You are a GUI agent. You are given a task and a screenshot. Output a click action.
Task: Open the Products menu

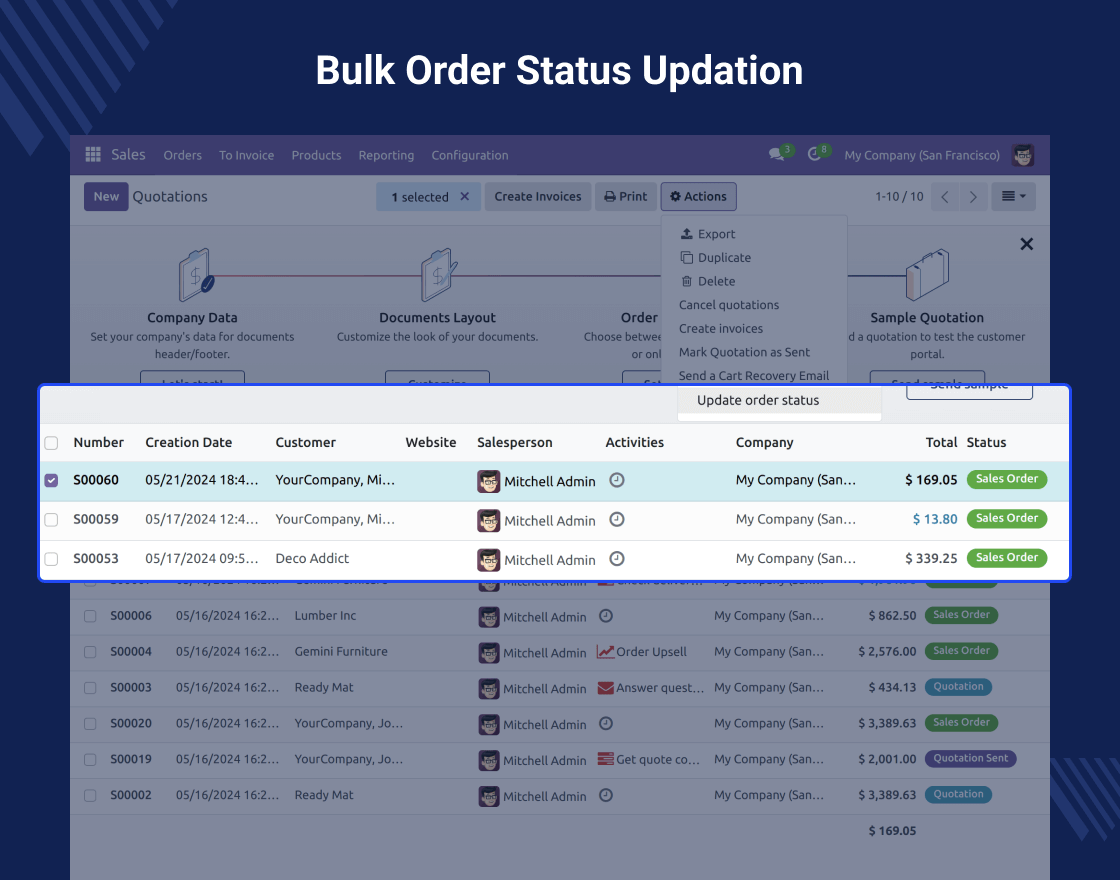coord(316,155)
